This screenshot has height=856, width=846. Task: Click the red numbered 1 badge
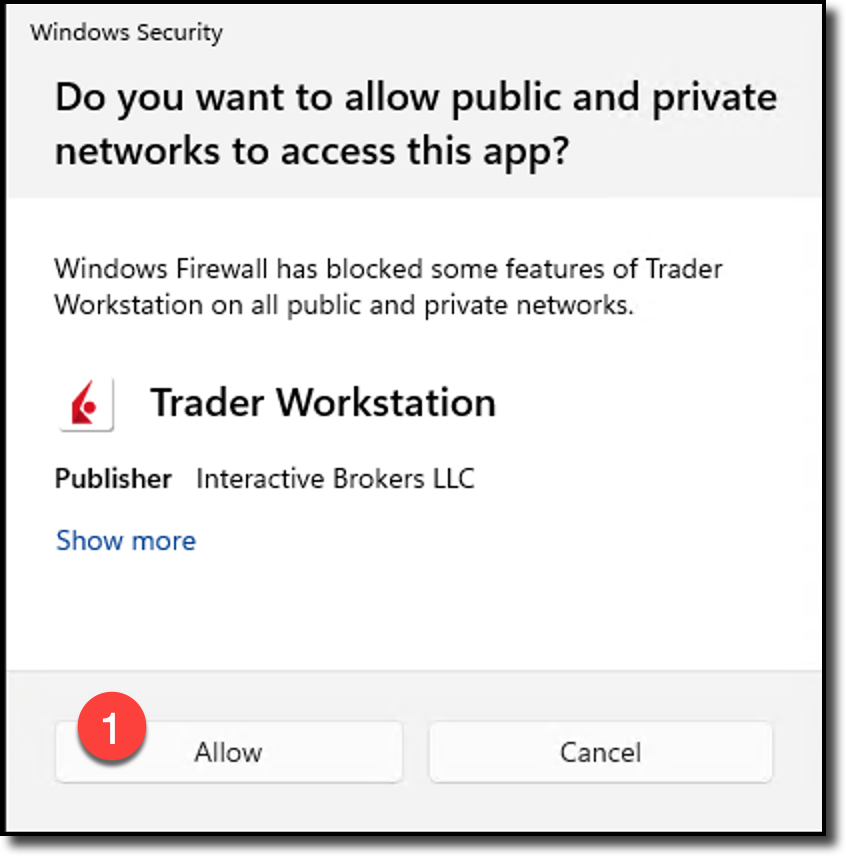(x=110, y=727)
